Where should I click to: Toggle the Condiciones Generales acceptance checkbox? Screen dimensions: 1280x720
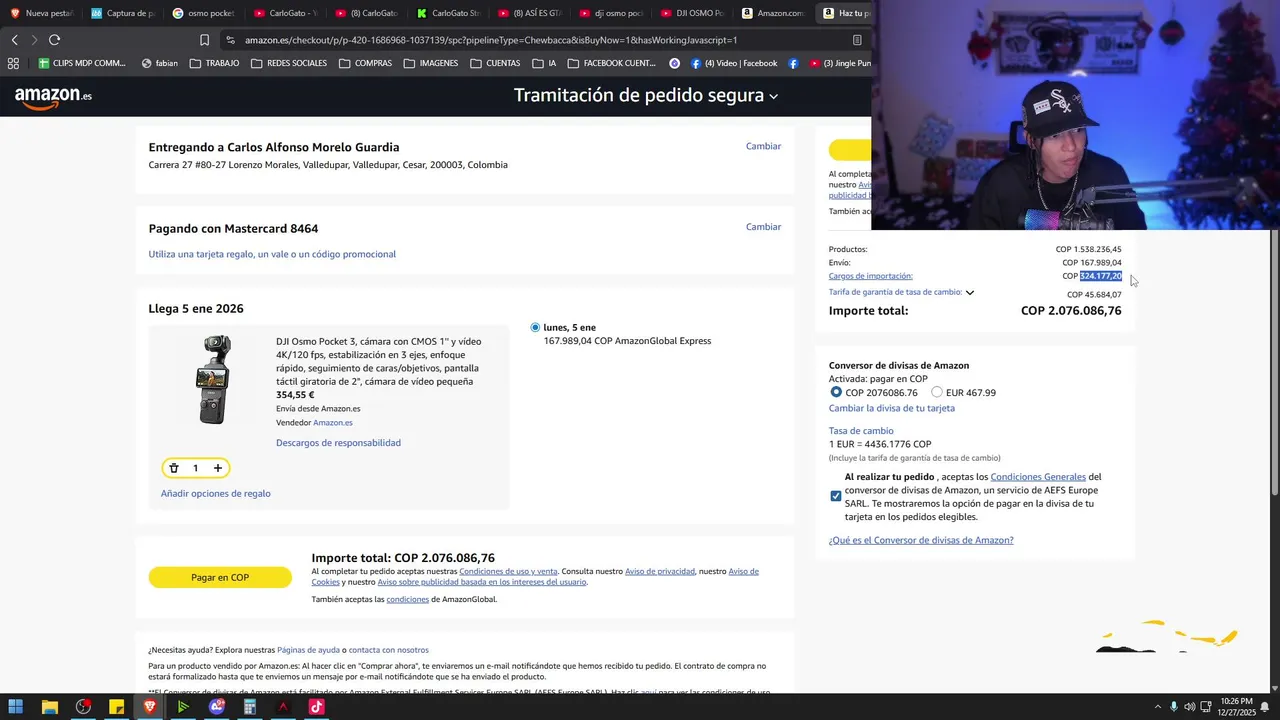click(836, 496)
